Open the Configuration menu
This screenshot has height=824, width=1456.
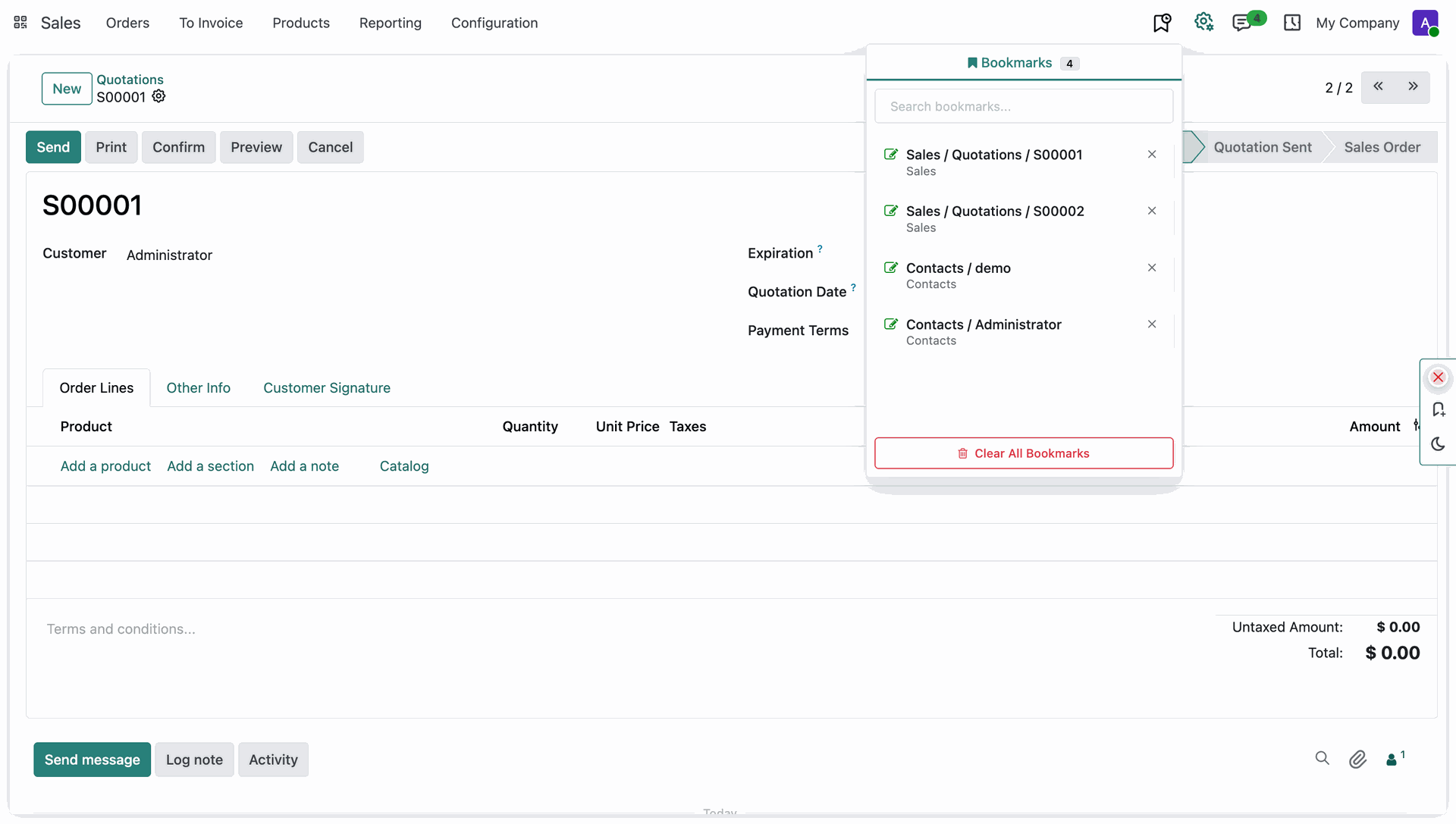(x=494, y=23)
